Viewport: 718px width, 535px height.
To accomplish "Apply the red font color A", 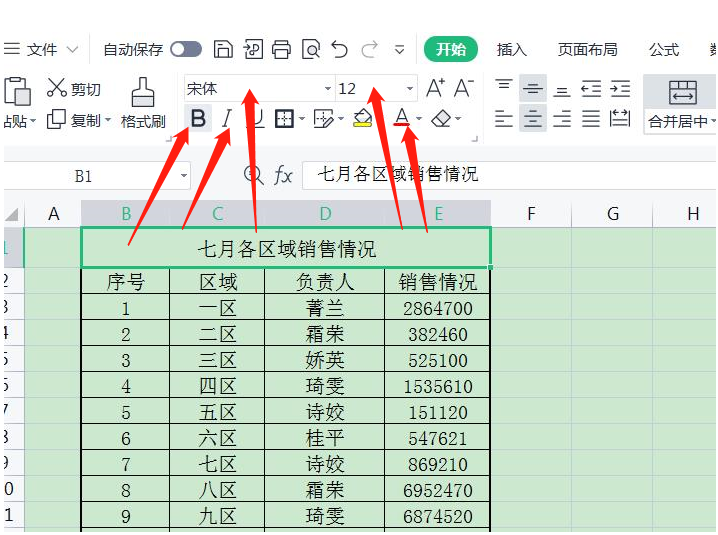I will coord(402,117).
